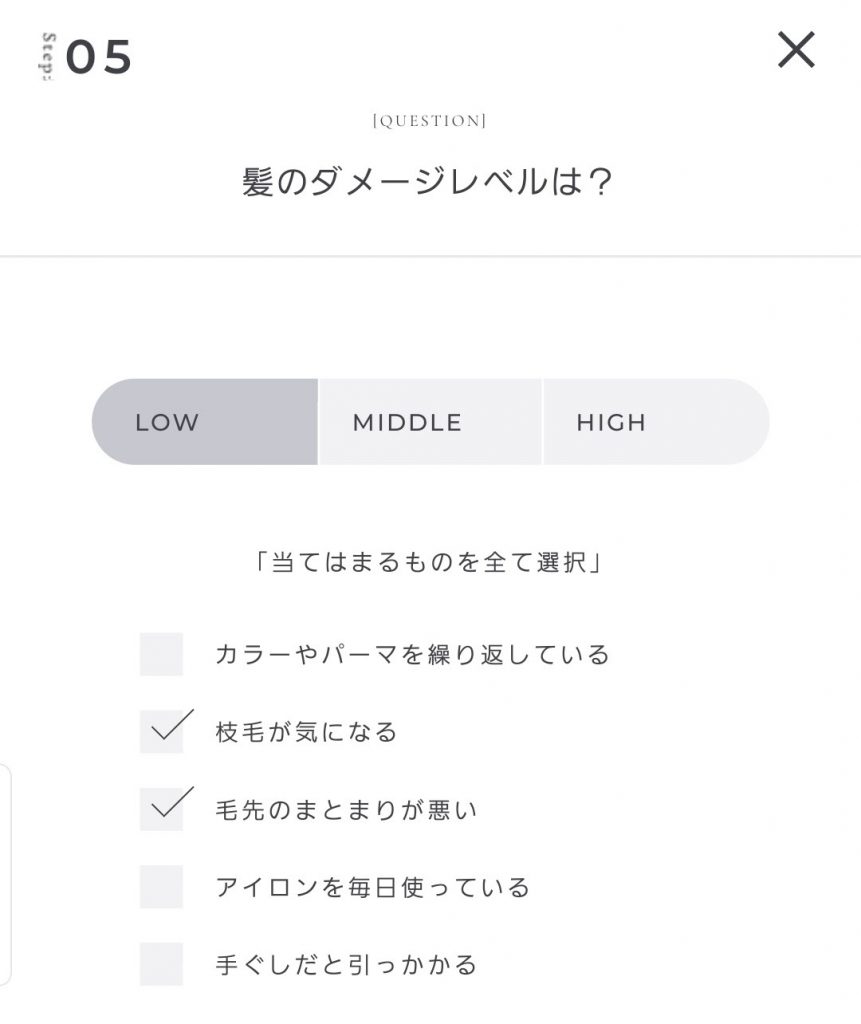Click the 「当てはまるものを全て選択」 instruction text

[429, 563]
